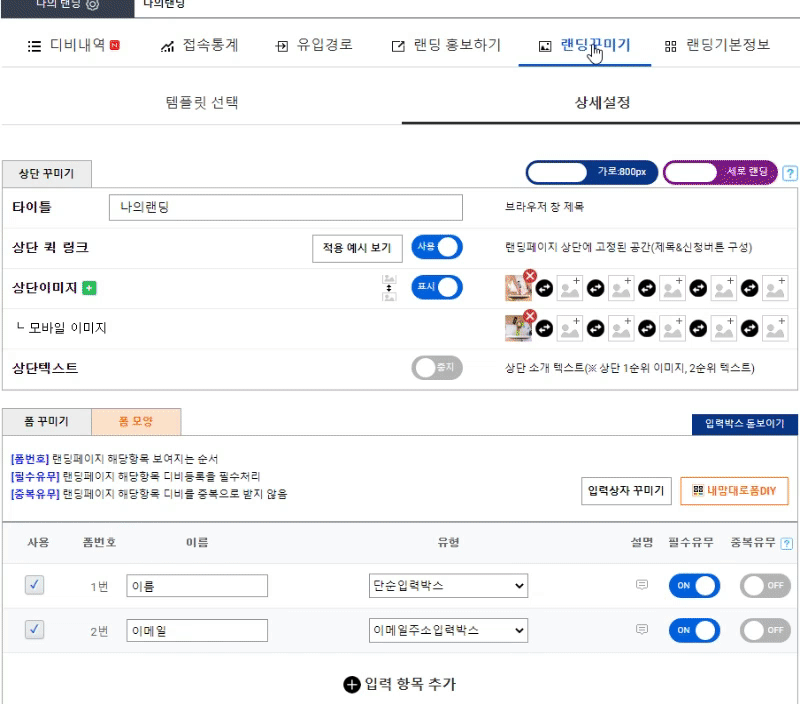
Task: Click the help icon beside 중복유무 header
Action: (787, 543)
